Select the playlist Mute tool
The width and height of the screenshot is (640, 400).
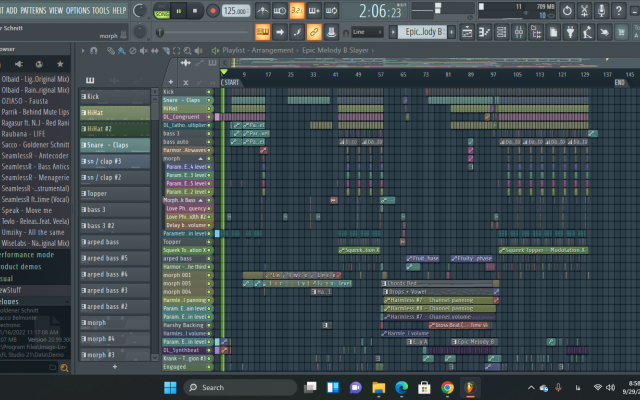coord(144,51)
